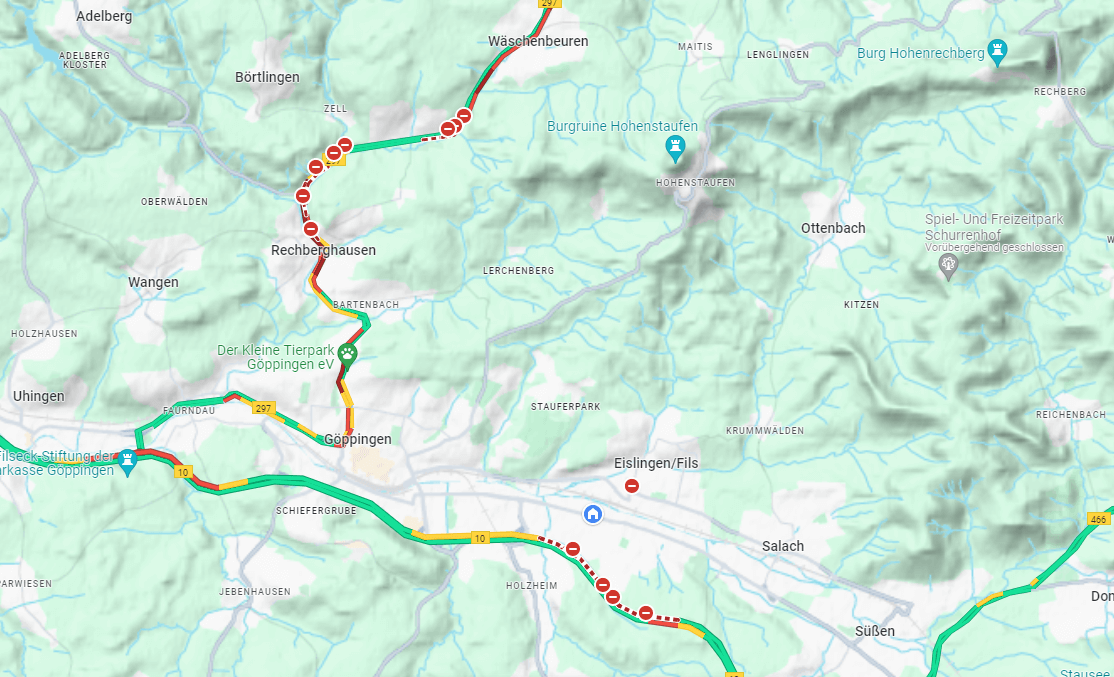Viewport: 1114px width, 677px height.
Task: Select the blue home location icon
Action: click(593, 514)
